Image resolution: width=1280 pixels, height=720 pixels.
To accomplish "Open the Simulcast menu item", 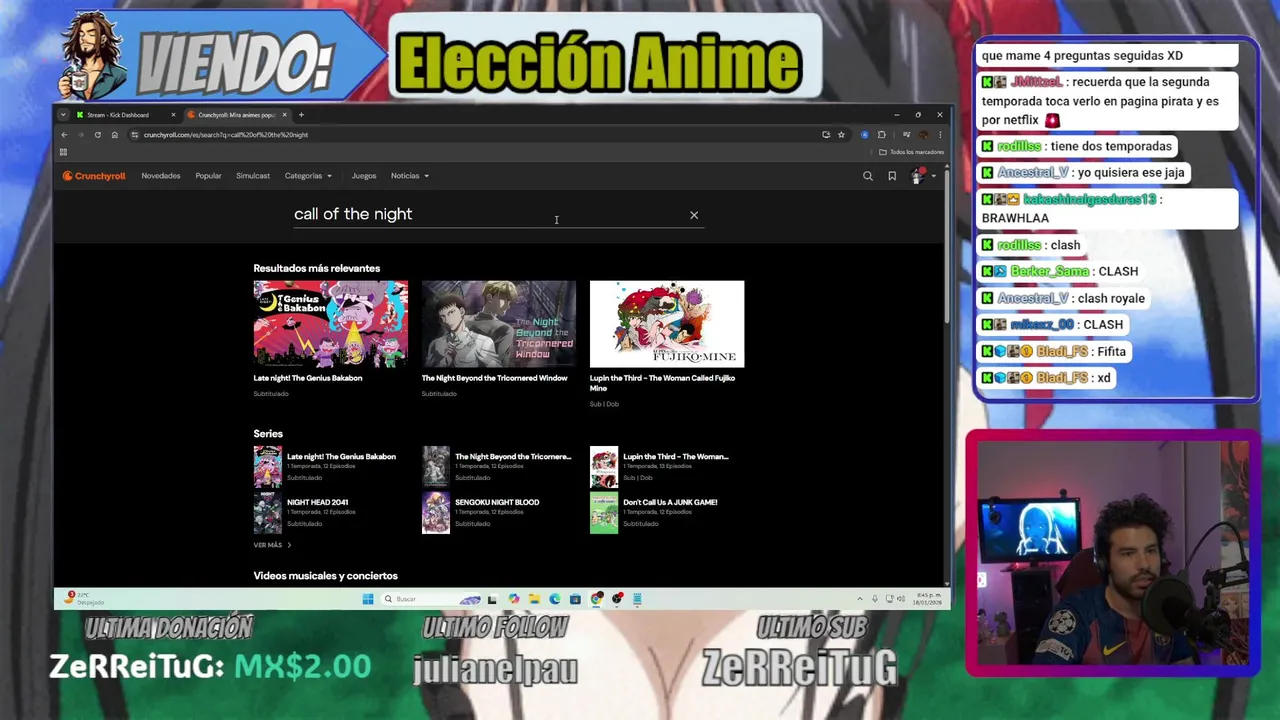I will pyautogui.click(x=253, y=176).
